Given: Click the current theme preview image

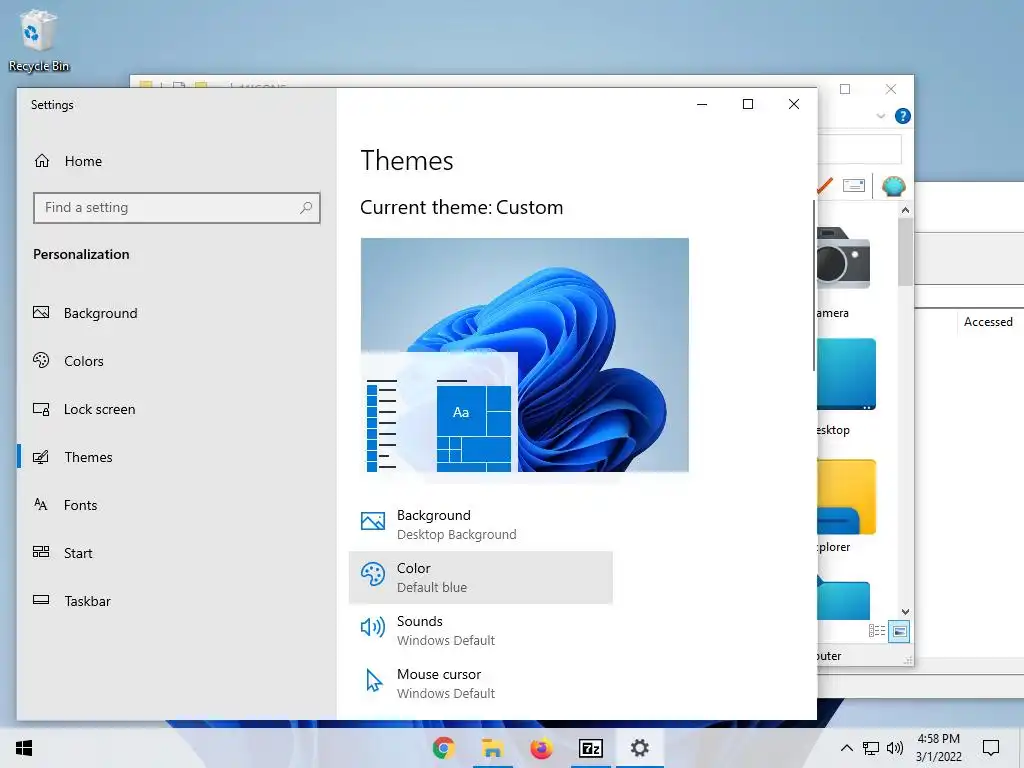Looking at the screenshot, I should point(524,355).
